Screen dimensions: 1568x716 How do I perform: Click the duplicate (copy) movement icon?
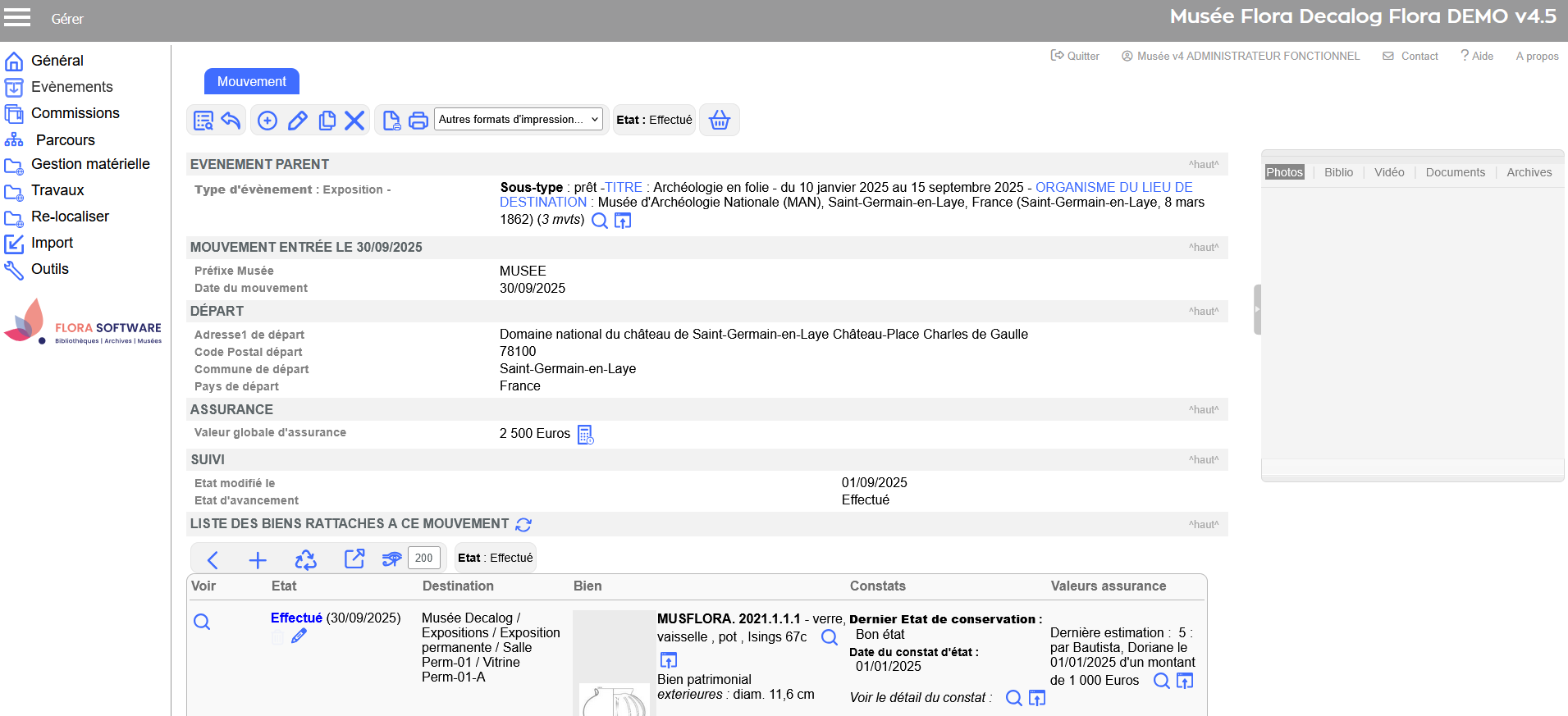pos(327,121)
